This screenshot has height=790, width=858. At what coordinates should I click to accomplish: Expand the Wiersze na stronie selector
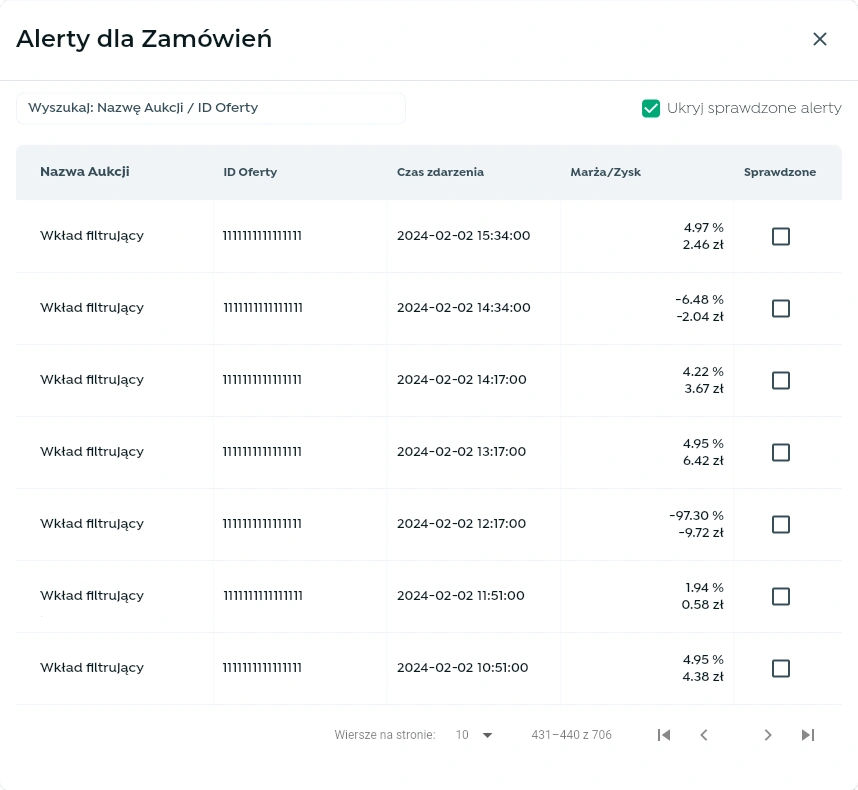pyautogui.click(x=473, y=735)
